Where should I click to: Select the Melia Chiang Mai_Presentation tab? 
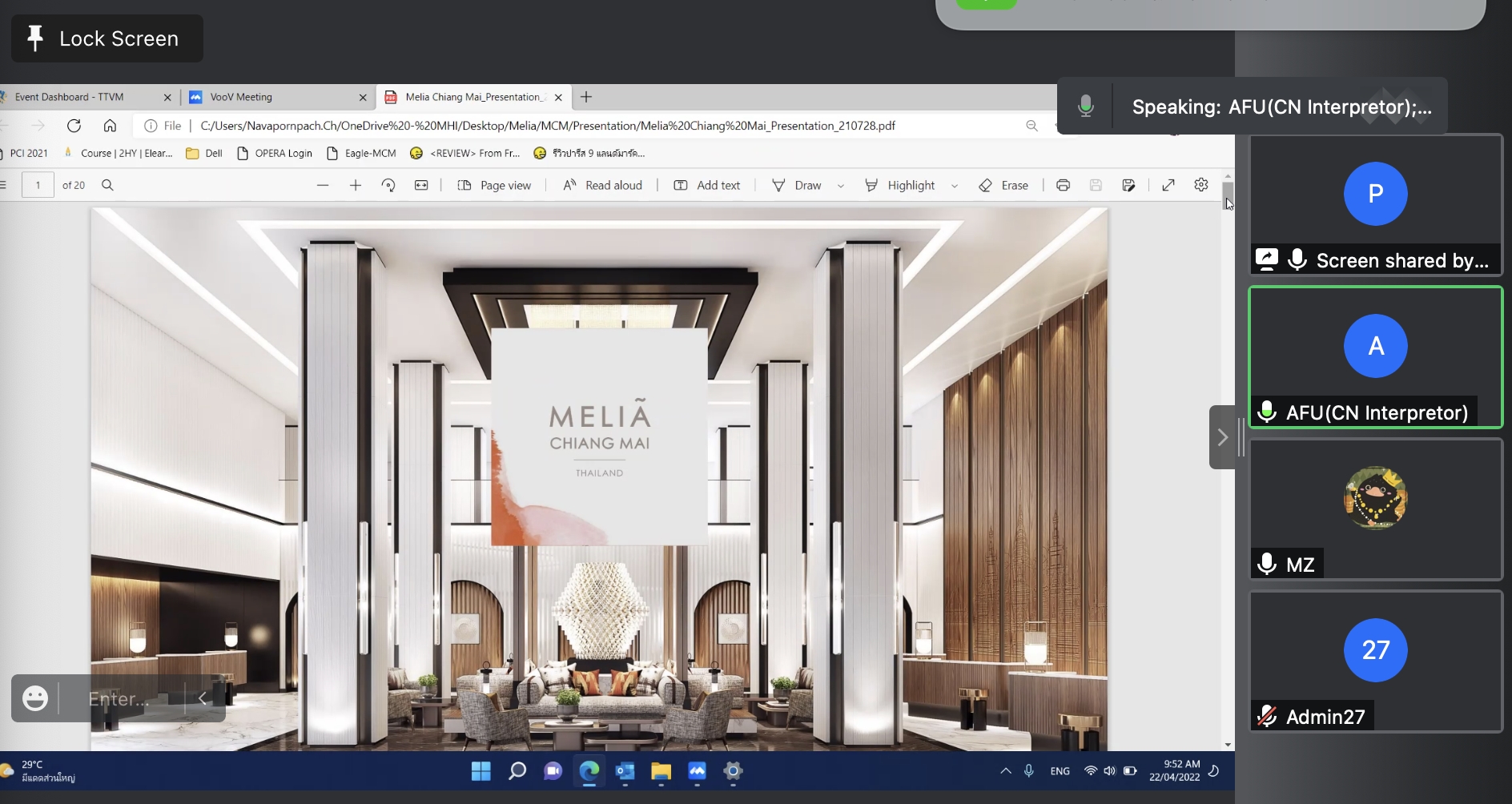472,97
